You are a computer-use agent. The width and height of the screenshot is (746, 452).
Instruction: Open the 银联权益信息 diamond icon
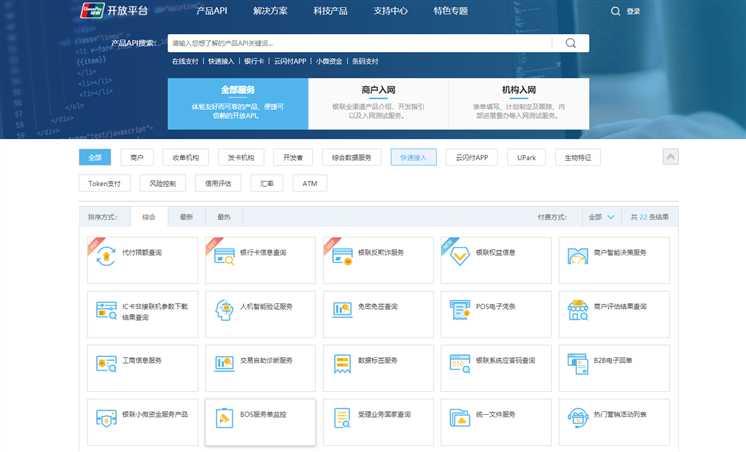click(x=460, y=256)
